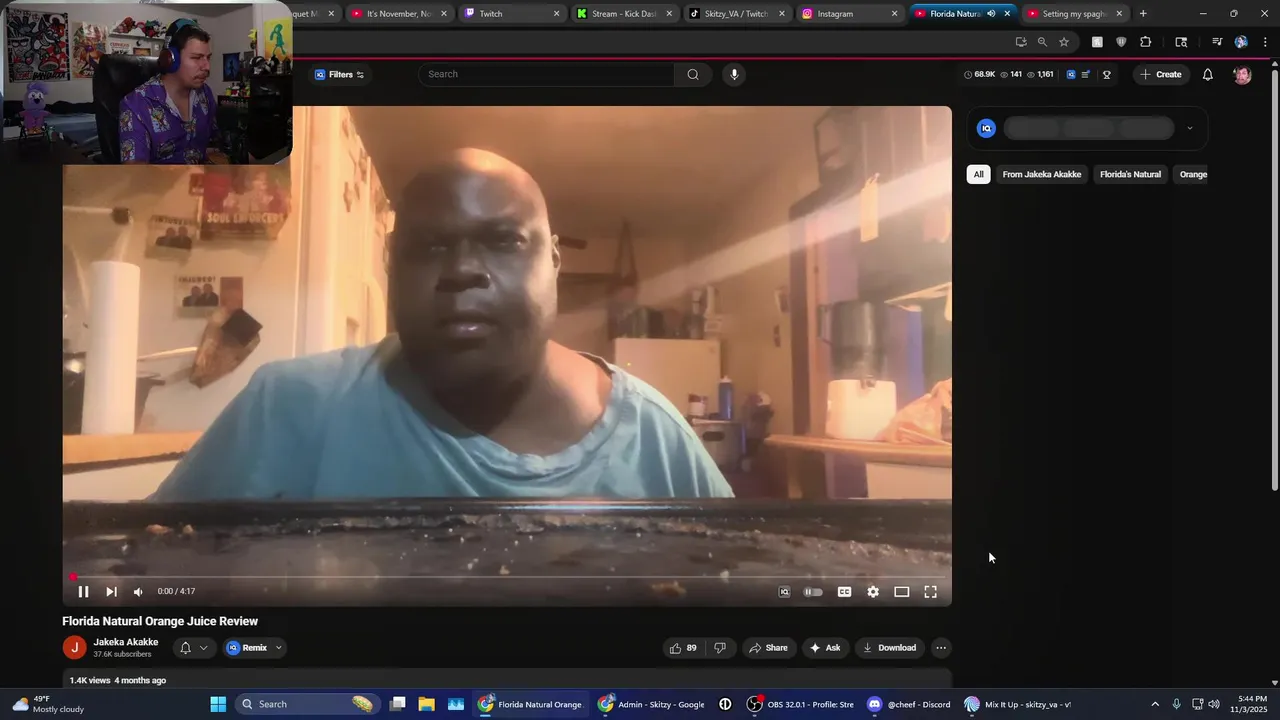Toggle closed captions (CC) in the player
1280x720 pixels.
tap(844, 592)
